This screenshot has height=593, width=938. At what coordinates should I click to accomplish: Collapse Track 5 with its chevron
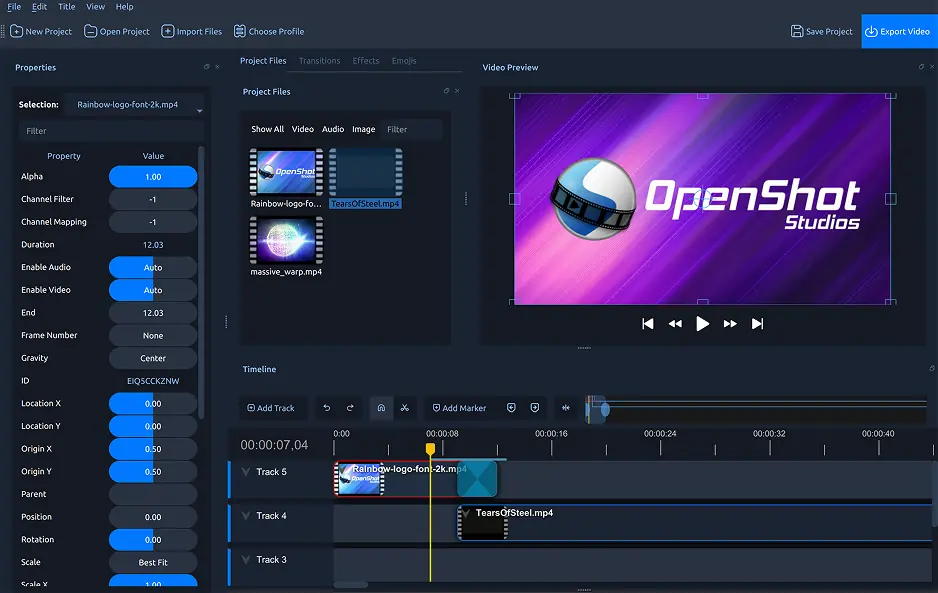tap(246, 472)
